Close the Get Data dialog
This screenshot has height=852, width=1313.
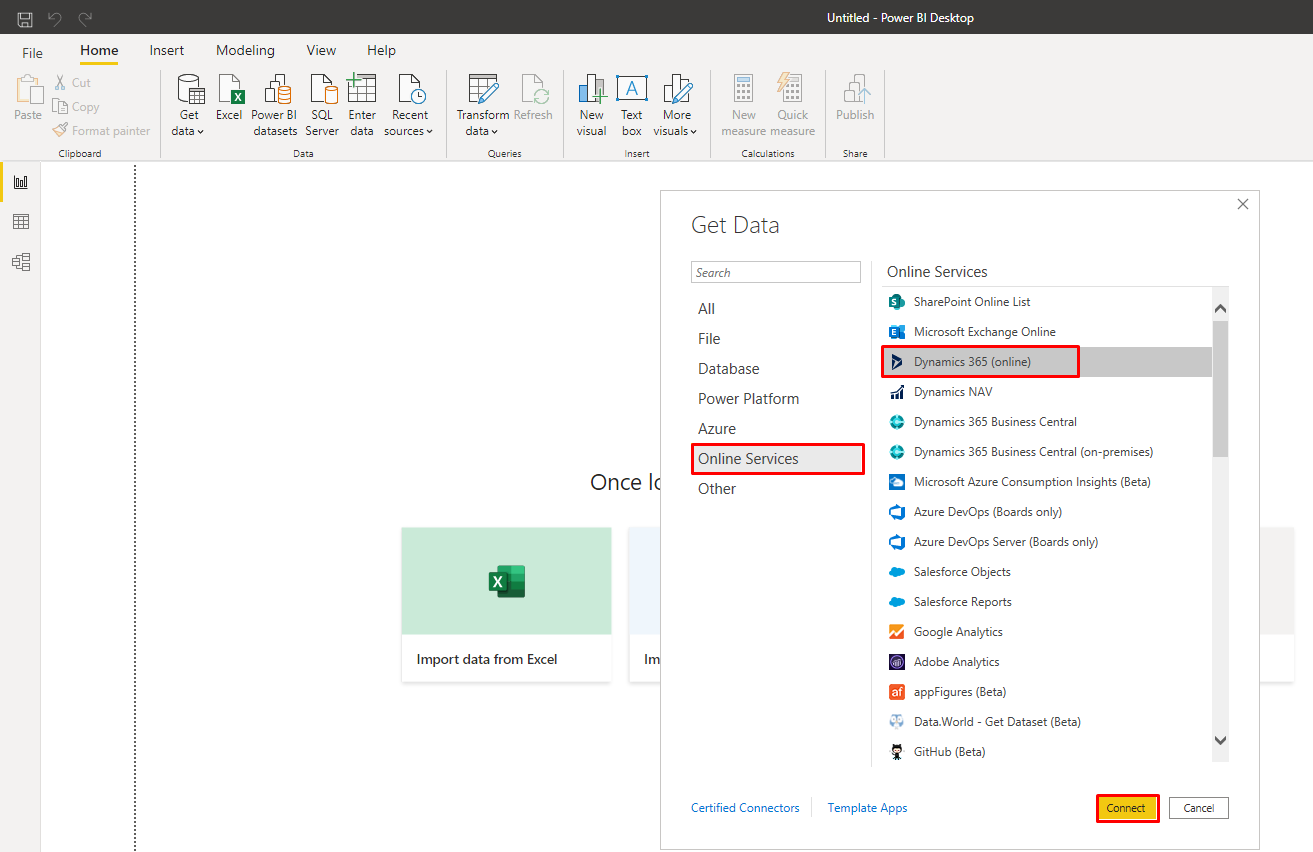1243,204
